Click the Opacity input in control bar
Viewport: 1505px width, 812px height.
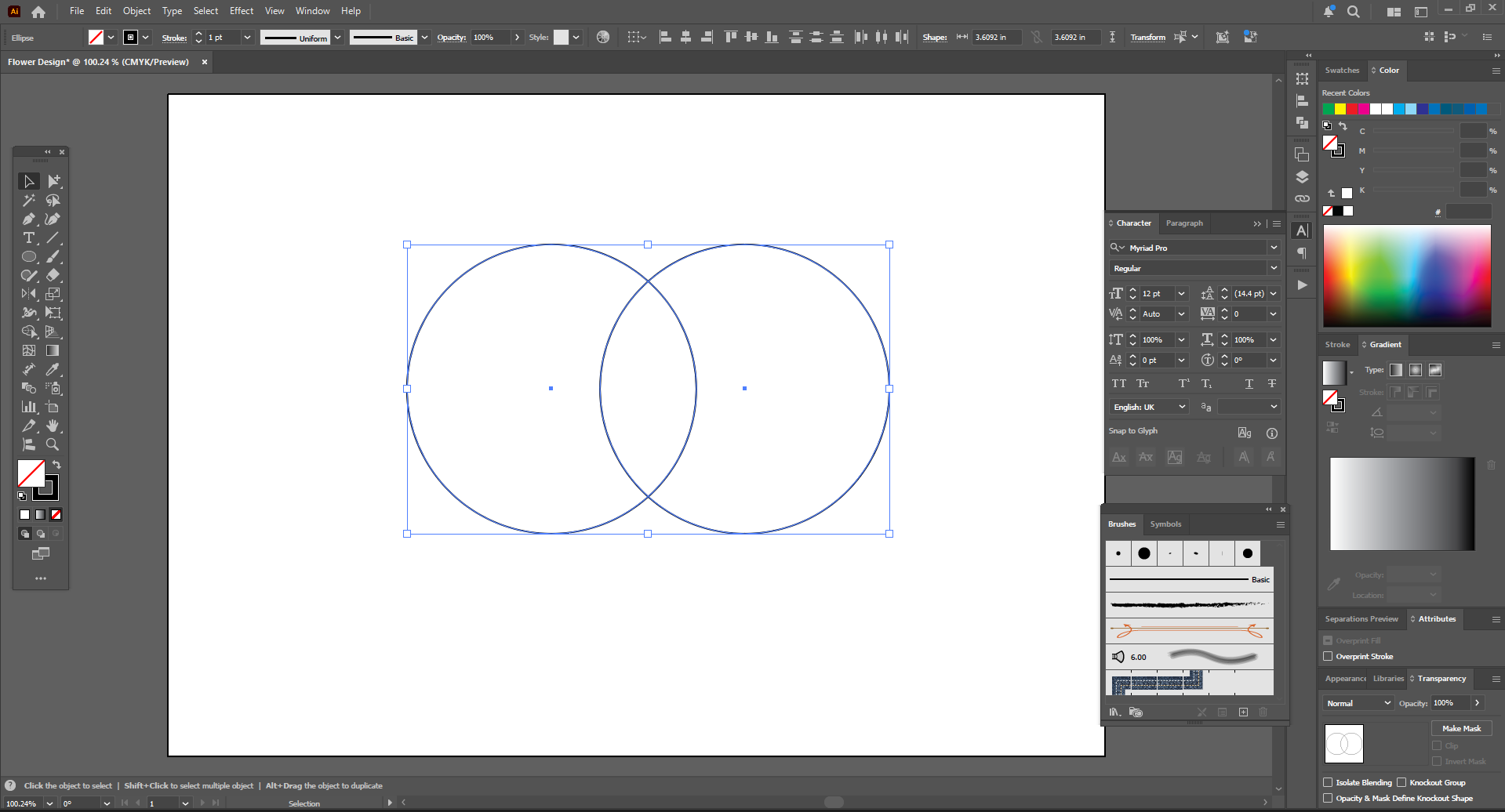click(x=489, y=38)
